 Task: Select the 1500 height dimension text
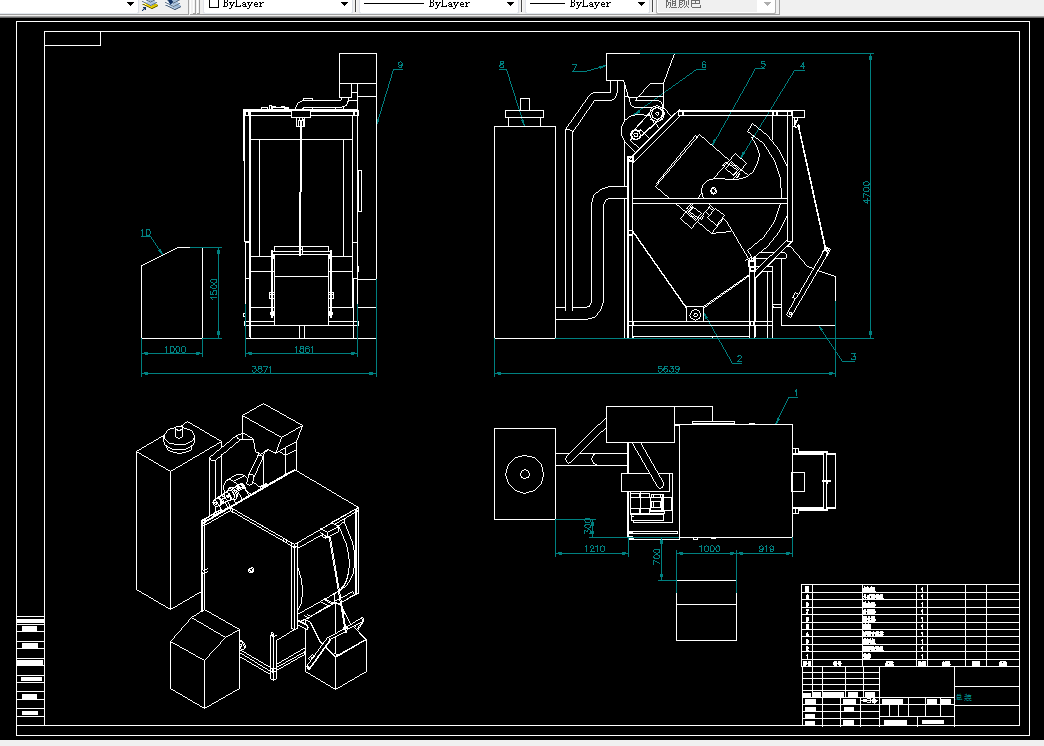point(214,289)
